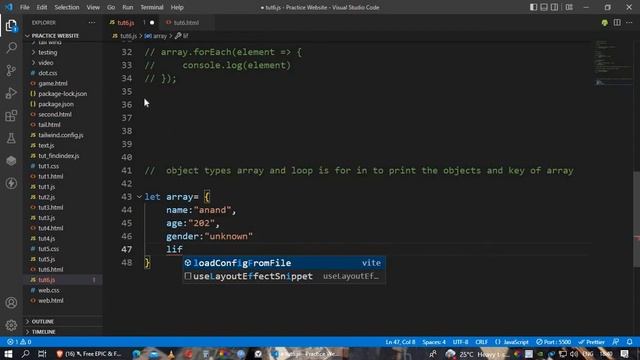The image size is (640, 360).
Task: Expand the TIMELINE section
Action: point(43,332)
